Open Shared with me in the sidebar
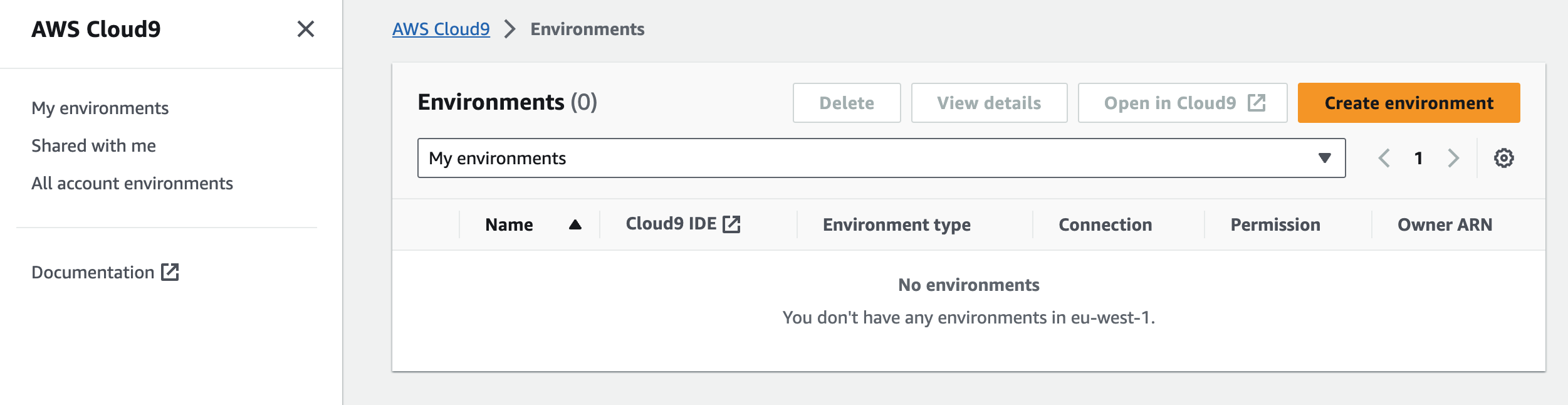 (93, 145)
